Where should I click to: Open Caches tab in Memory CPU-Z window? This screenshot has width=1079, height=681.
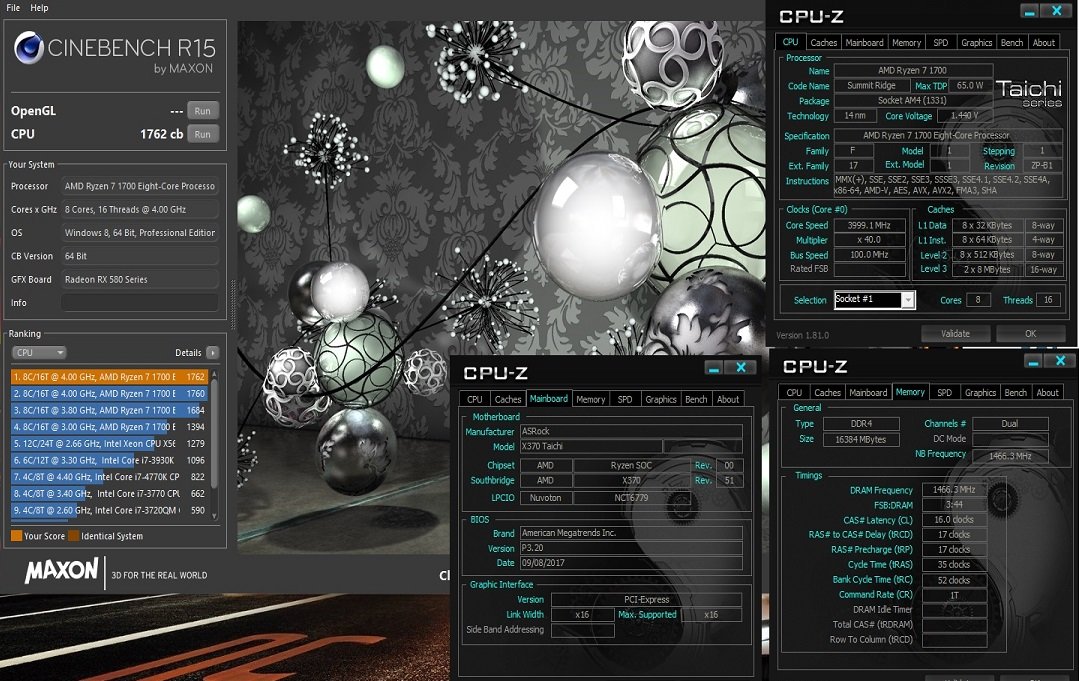tap(827, 392)
